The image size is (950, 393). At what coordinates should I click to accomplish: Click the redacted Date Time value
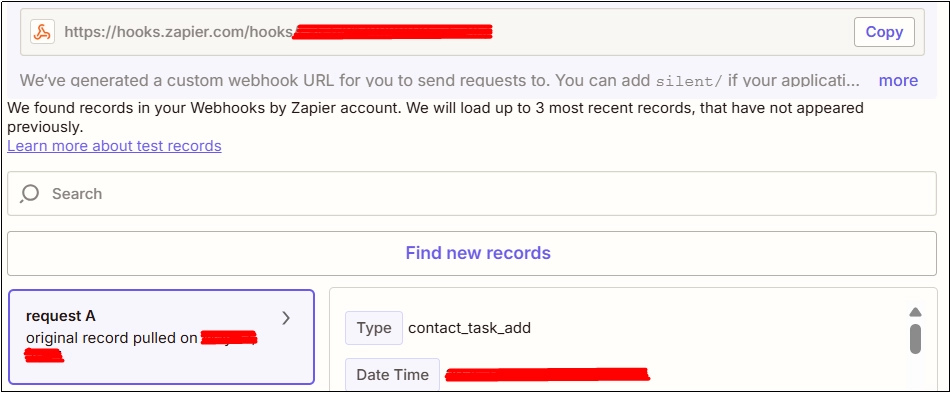tap(547, 375)
